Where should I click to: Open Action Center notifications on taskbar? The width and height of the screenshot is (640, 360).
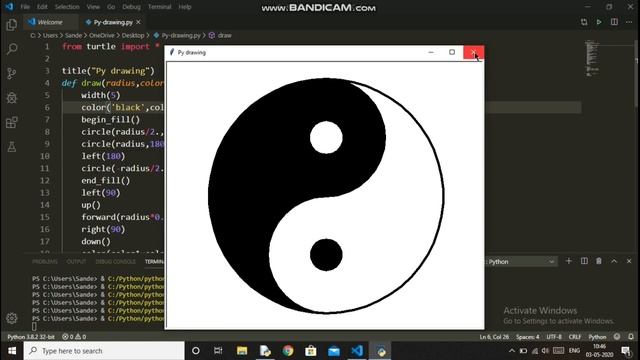[x=626, y=351]
